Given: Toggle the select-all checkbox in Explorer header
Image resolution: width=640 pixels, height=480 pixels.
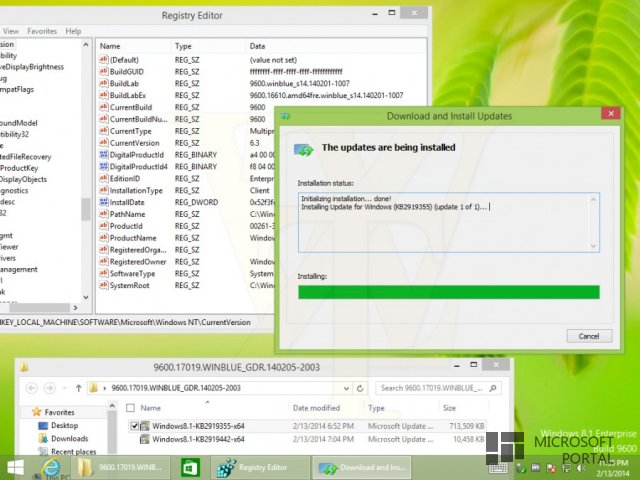Looking at the screenshot, I should (130, 408).
